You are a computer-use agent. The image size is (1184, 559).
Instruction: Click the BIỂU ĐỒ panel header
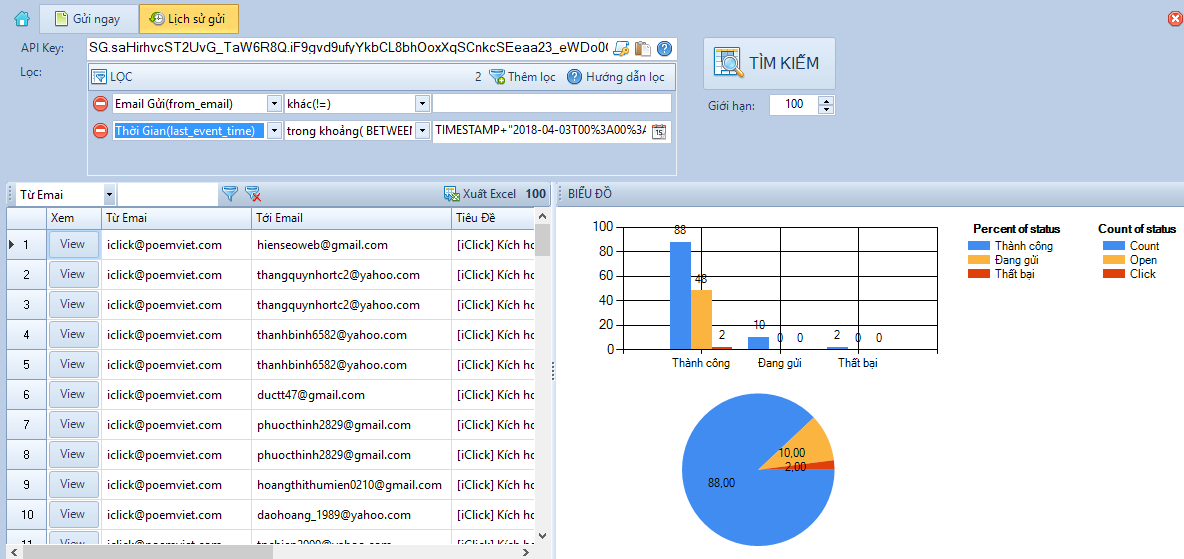tap(870, 193)
